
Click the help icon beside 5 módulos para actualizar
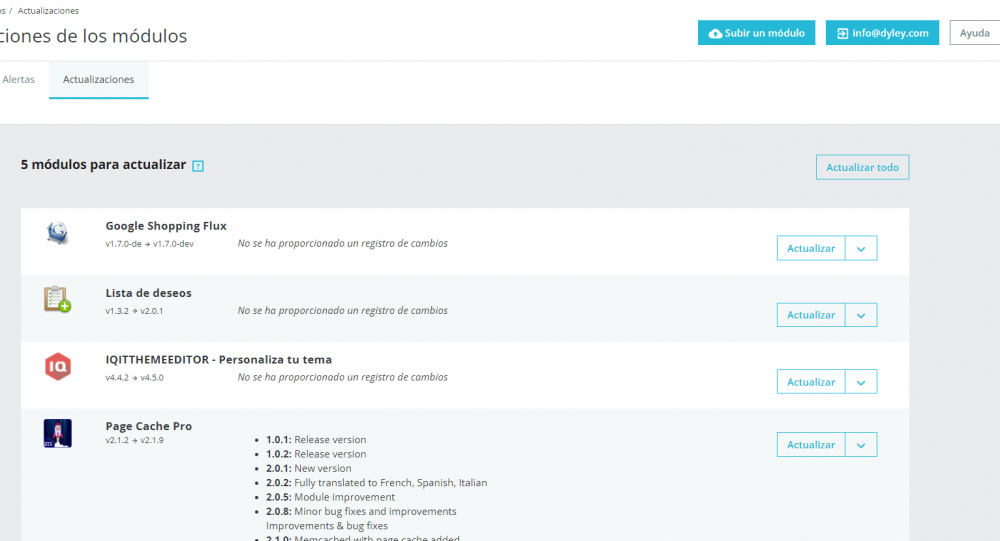(198, 166)
